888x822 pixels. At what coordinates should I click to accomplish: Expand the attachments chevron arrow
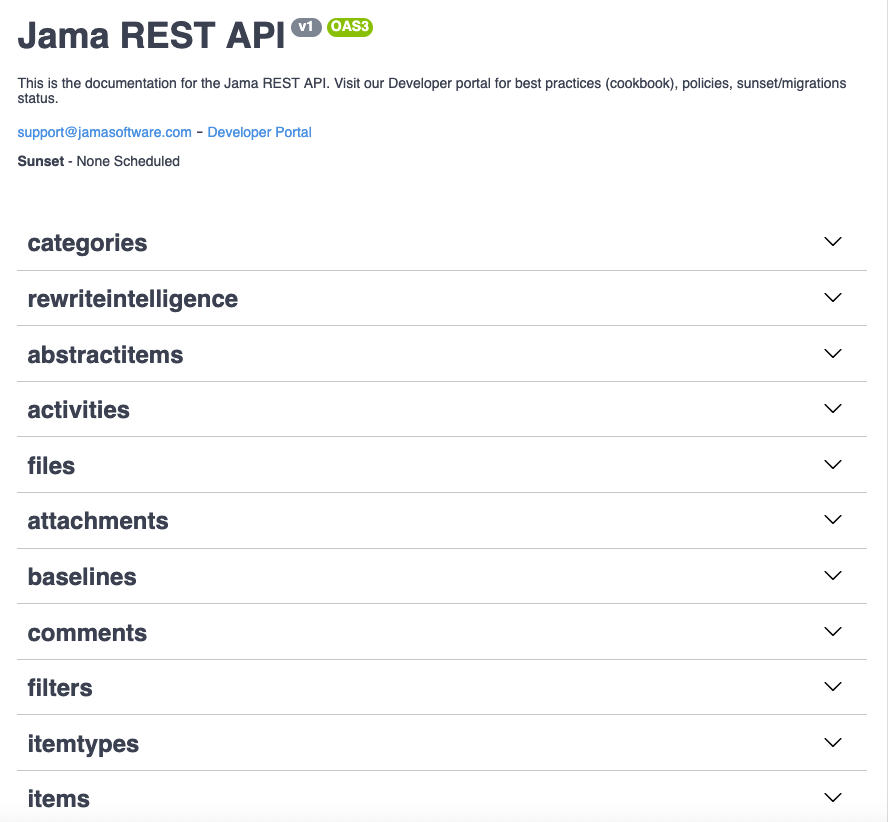(x=832, y=520)
